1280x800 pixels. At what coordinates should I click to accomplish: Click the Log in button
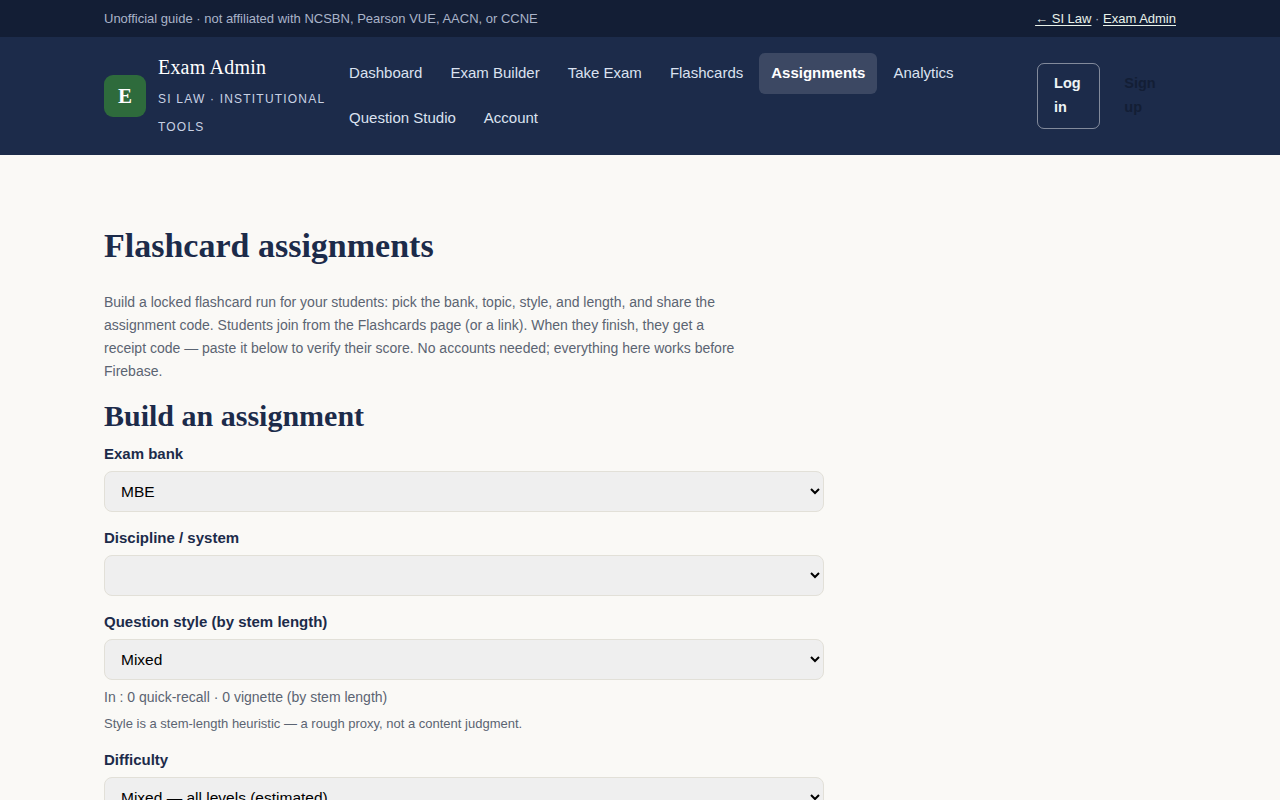tap(1068, 96)
